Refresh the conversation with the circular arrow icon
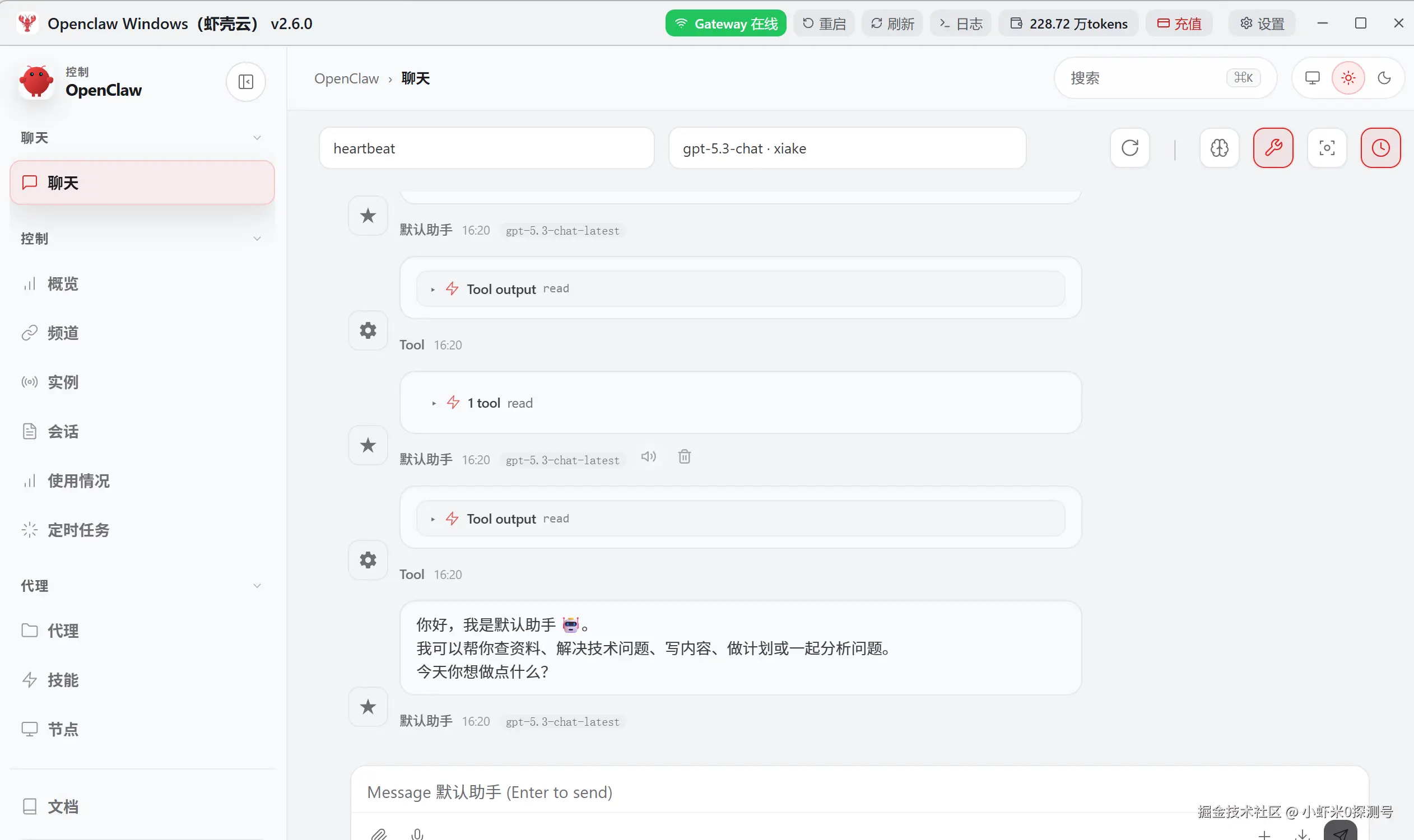The height and width of the screenshot is (840, 1414). [1129, 148]
